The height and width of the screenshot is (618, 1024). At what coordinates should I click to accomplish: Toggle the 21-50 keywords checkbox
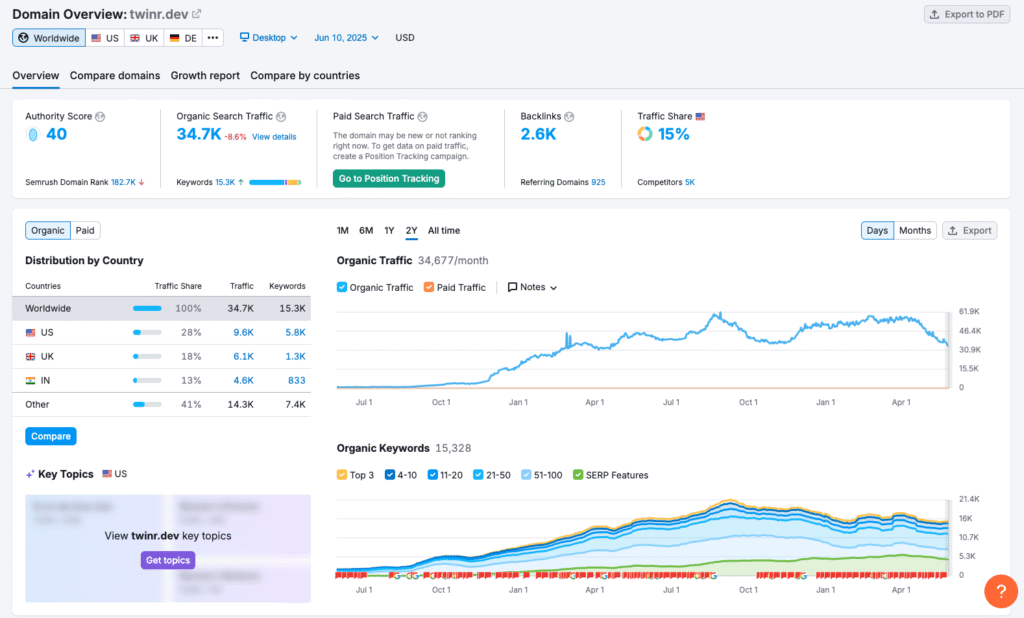pos(478,474)
